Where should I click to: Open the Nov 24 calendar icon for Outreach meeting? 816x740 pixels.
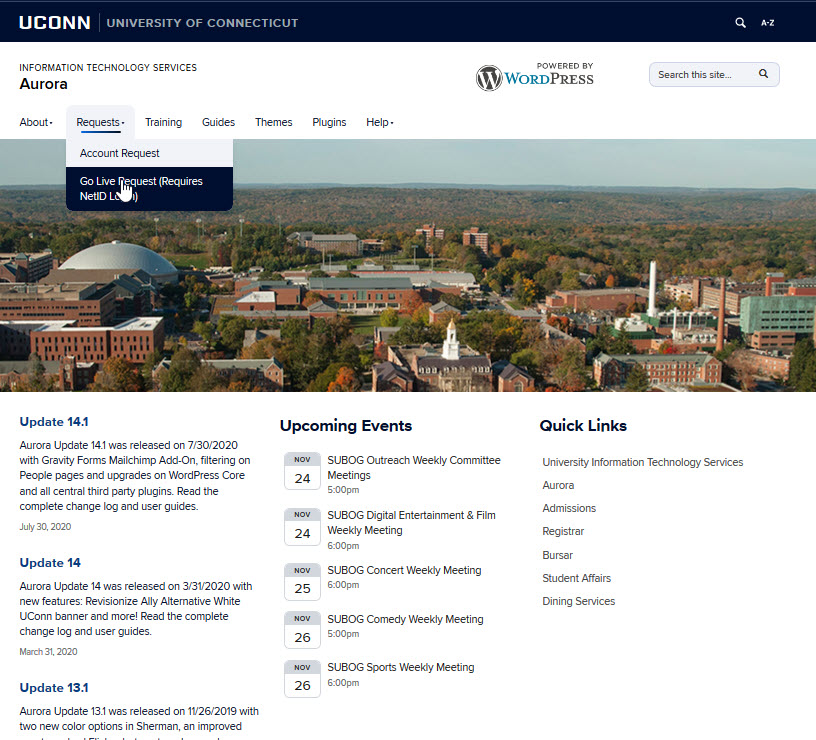point(302,471)
